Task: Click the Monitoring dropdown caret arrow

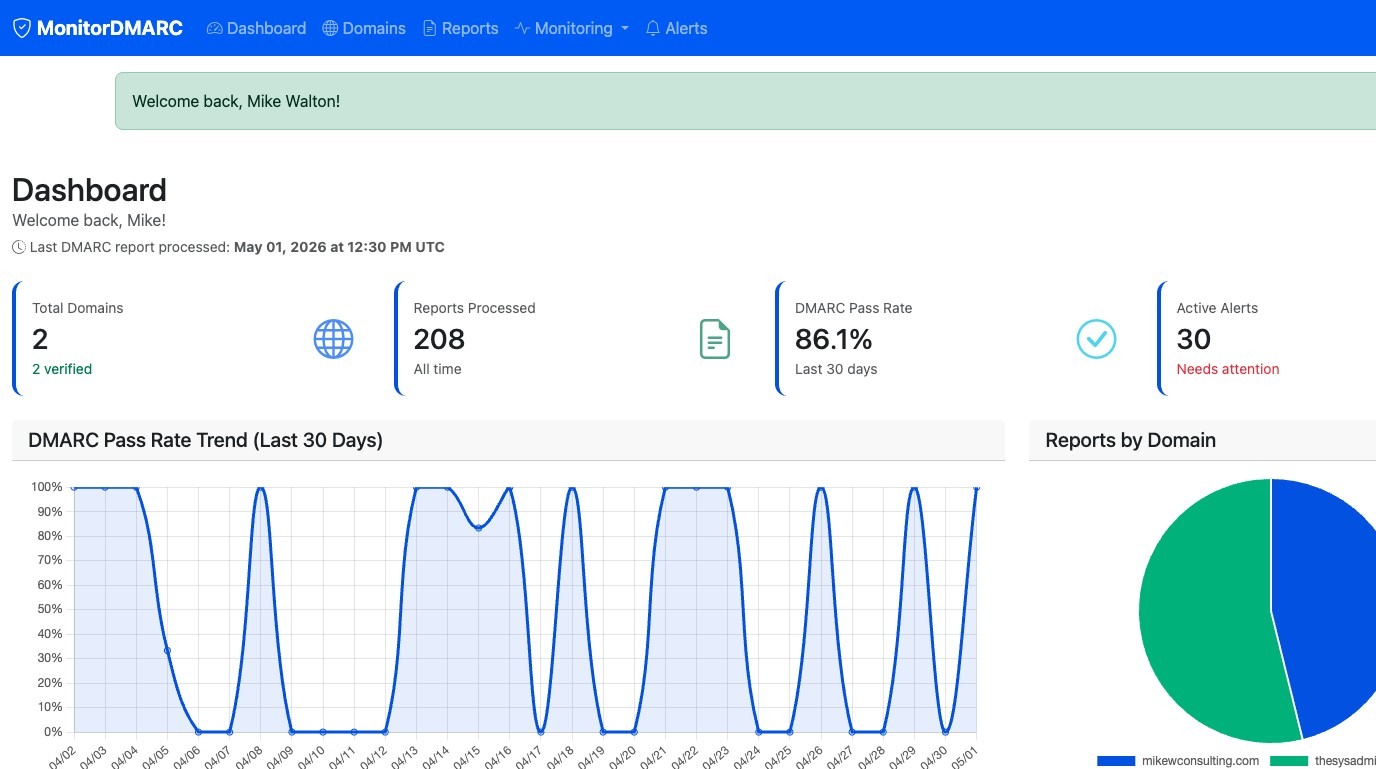Action: [x=625, y=28]
